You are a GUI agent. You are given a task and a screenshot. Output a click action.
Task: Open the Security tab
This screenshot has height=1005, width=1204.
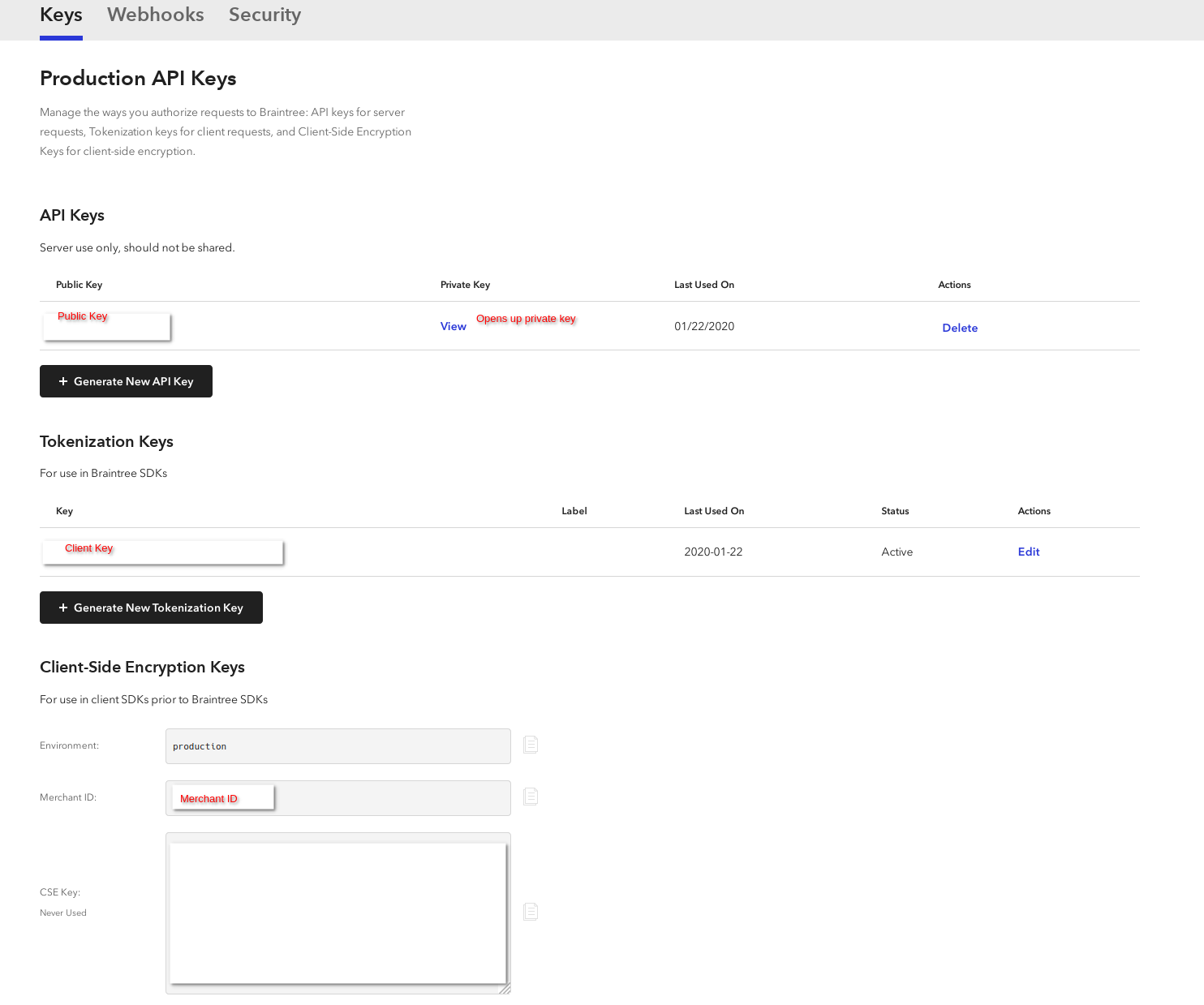264,15
